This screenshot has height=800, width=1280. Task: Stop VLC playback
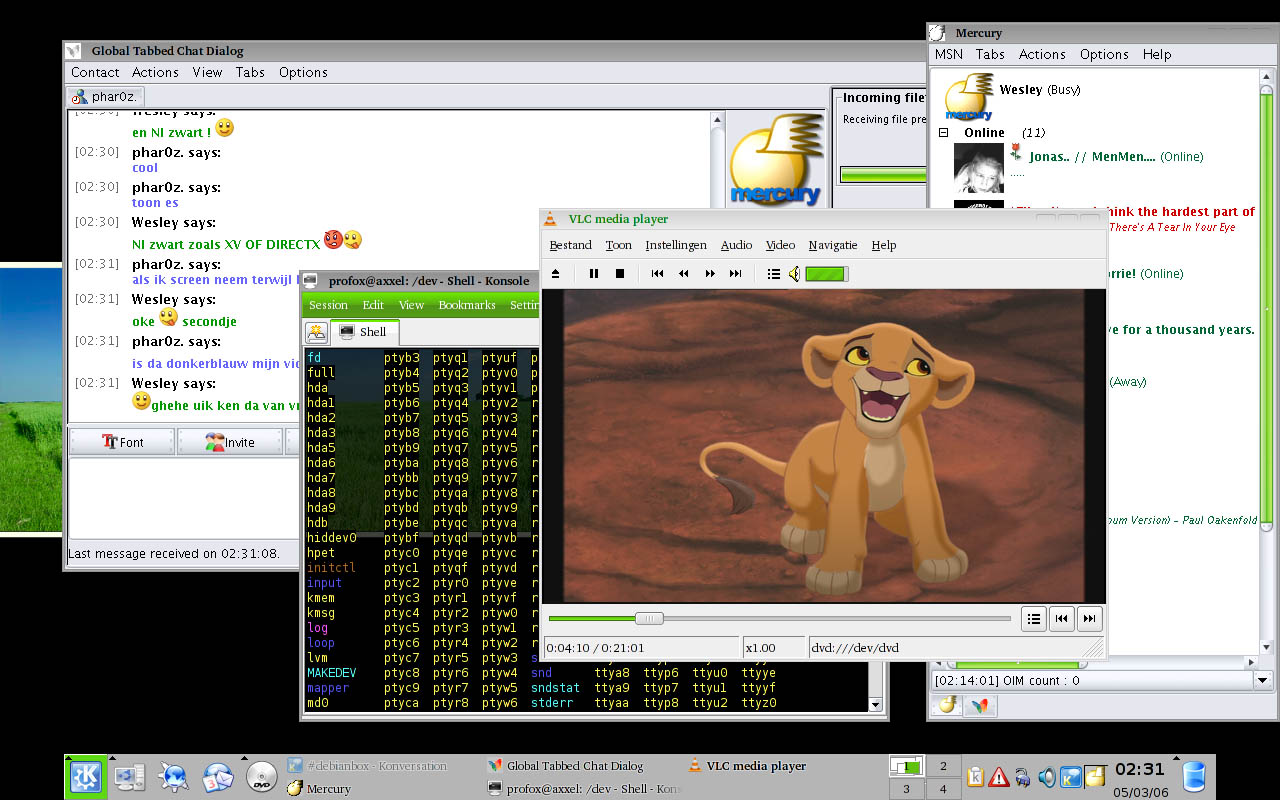click(x=620, y=274)
